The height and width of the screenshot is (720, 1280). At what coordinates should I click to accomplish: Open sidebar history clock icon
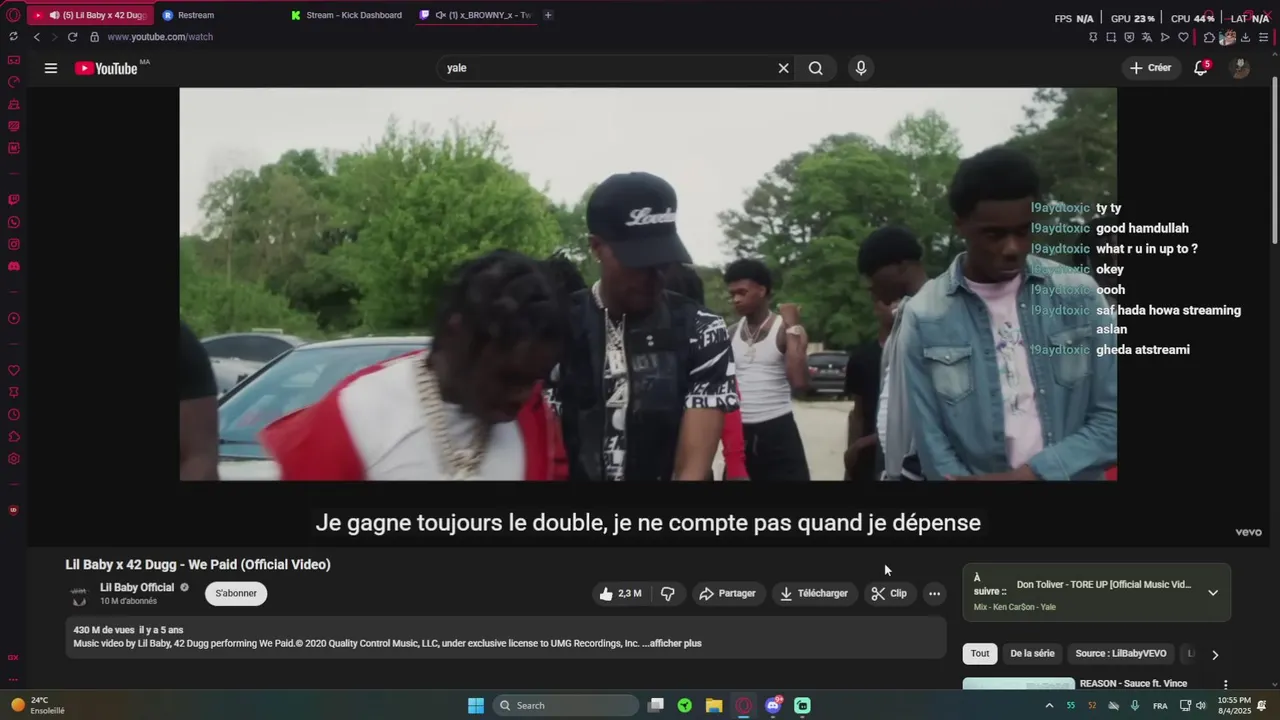pyautogui.click(x=13, y=415)
